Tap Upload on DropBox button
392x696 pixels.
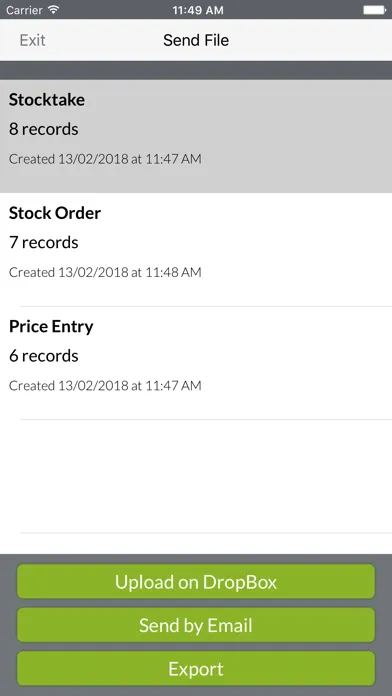coord(196,581)
